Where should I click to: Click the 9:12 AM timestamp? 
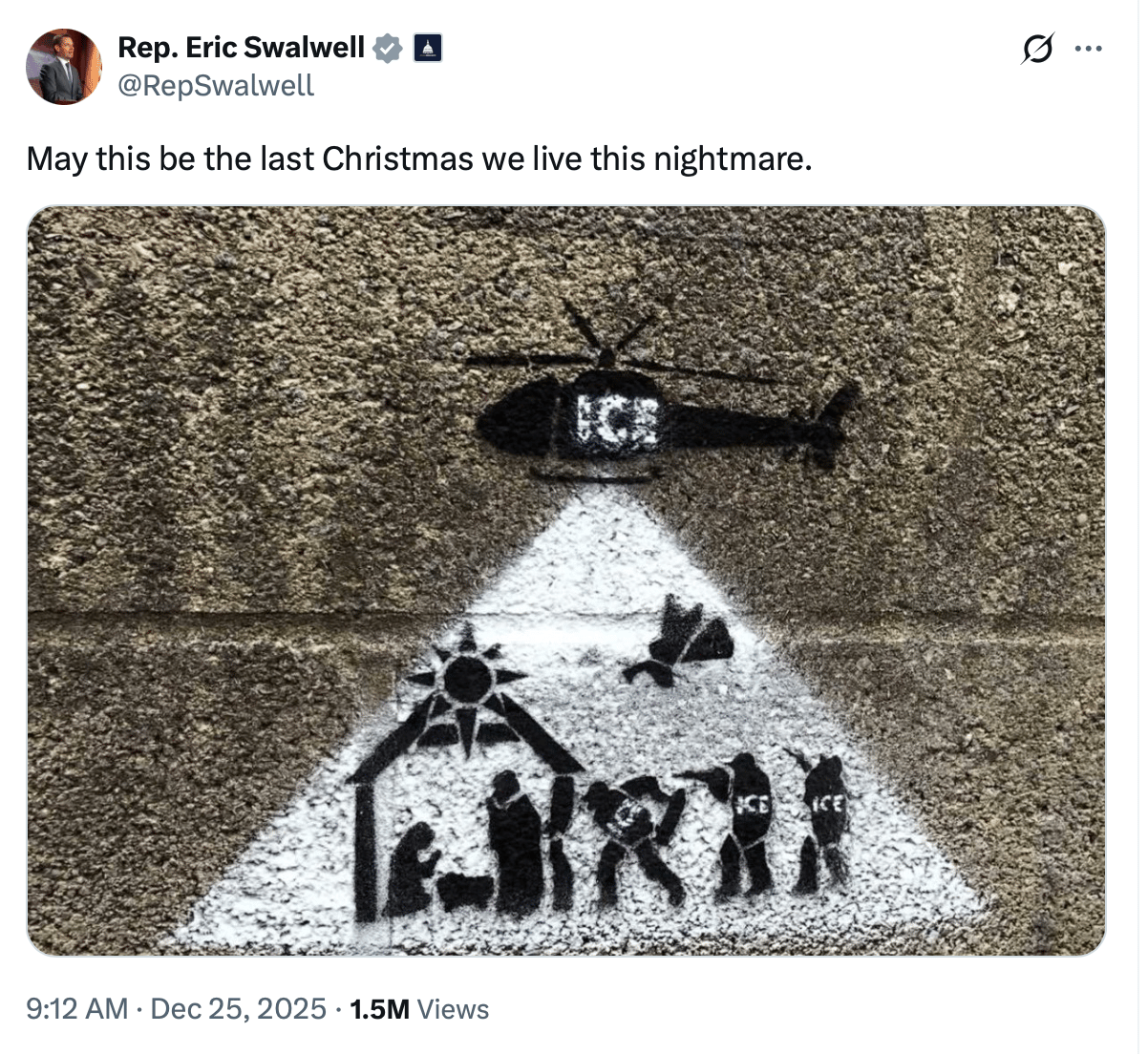pyautogui.click(x=77, y=1009)
